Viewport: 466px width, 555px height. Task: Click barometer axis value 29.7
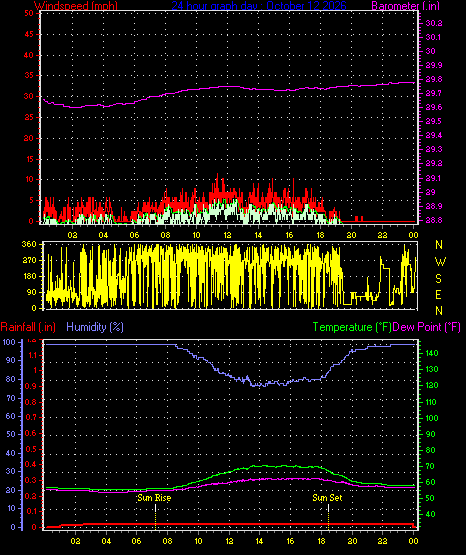coord(433,93)
